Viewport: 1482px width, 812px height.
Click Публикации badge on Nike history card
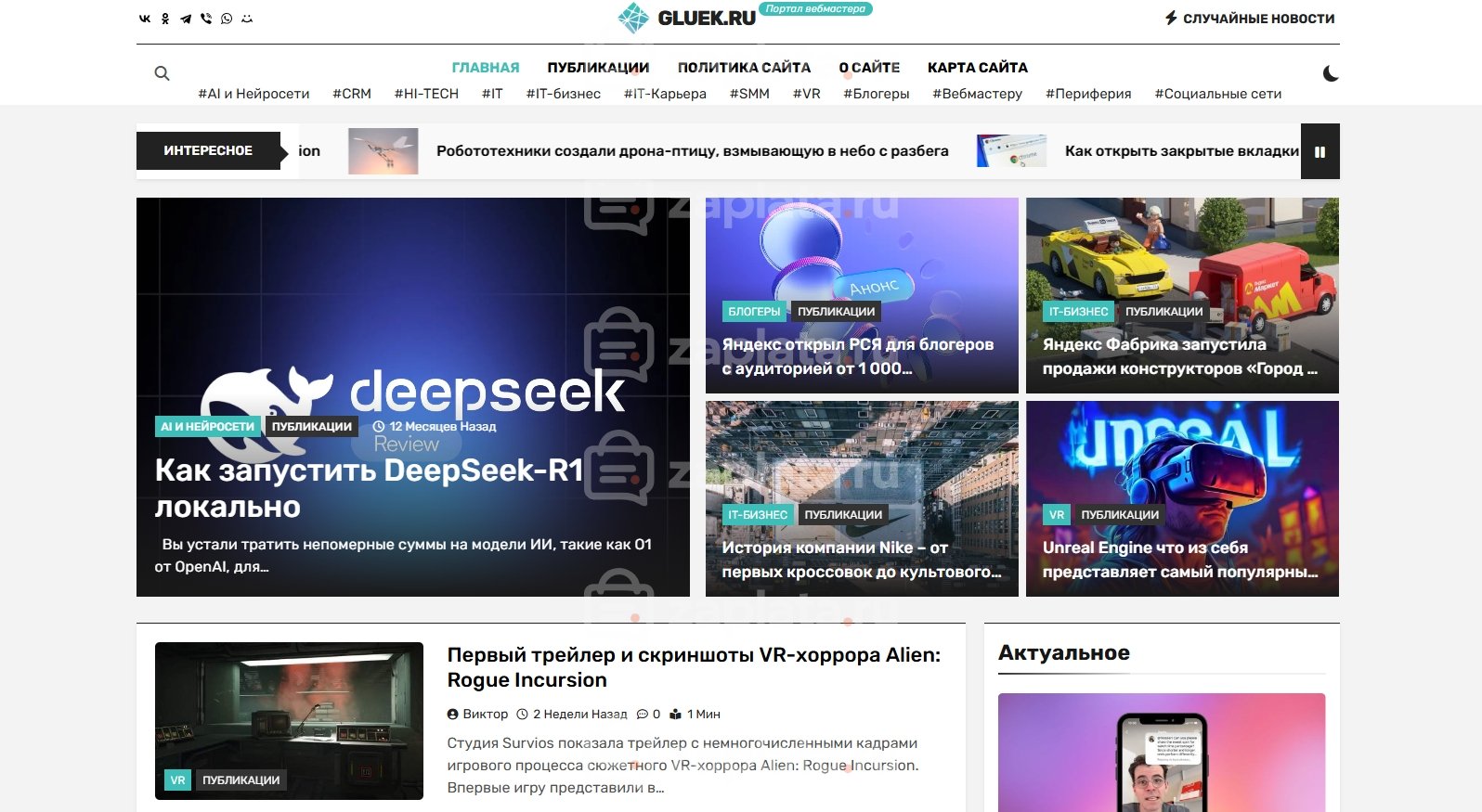point(843,515)
